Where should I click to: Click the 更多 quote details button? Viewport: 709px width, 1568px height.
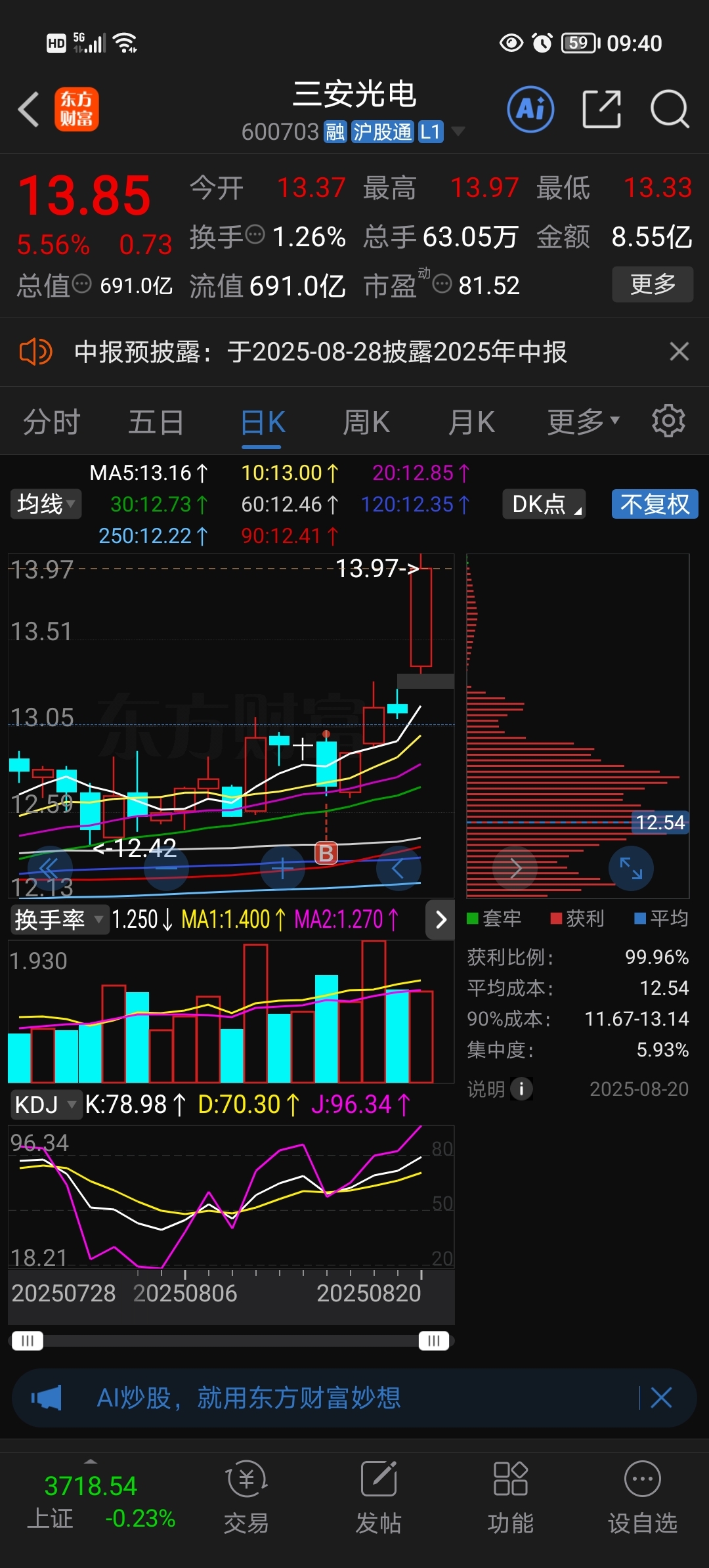[x=653, y=284]
